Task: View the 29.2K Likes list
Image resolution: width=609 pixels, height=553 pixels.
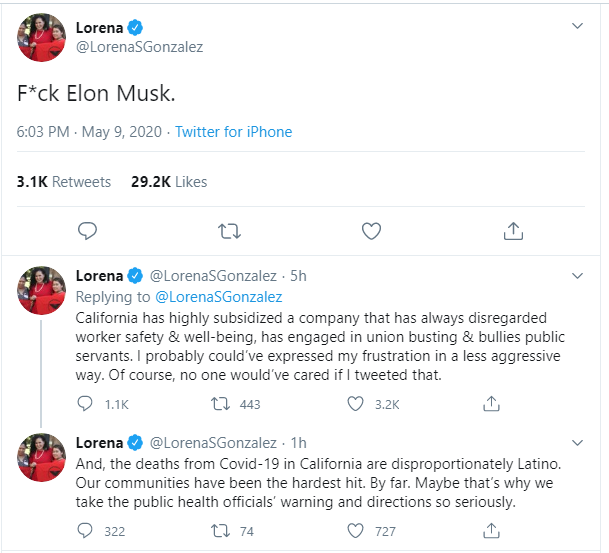Action: [x=169, y=182]
